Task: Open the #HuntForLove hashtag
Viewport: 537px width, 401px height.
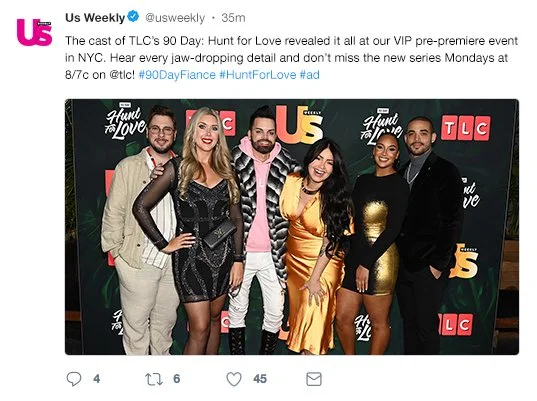Action: (x=258, y=75)
